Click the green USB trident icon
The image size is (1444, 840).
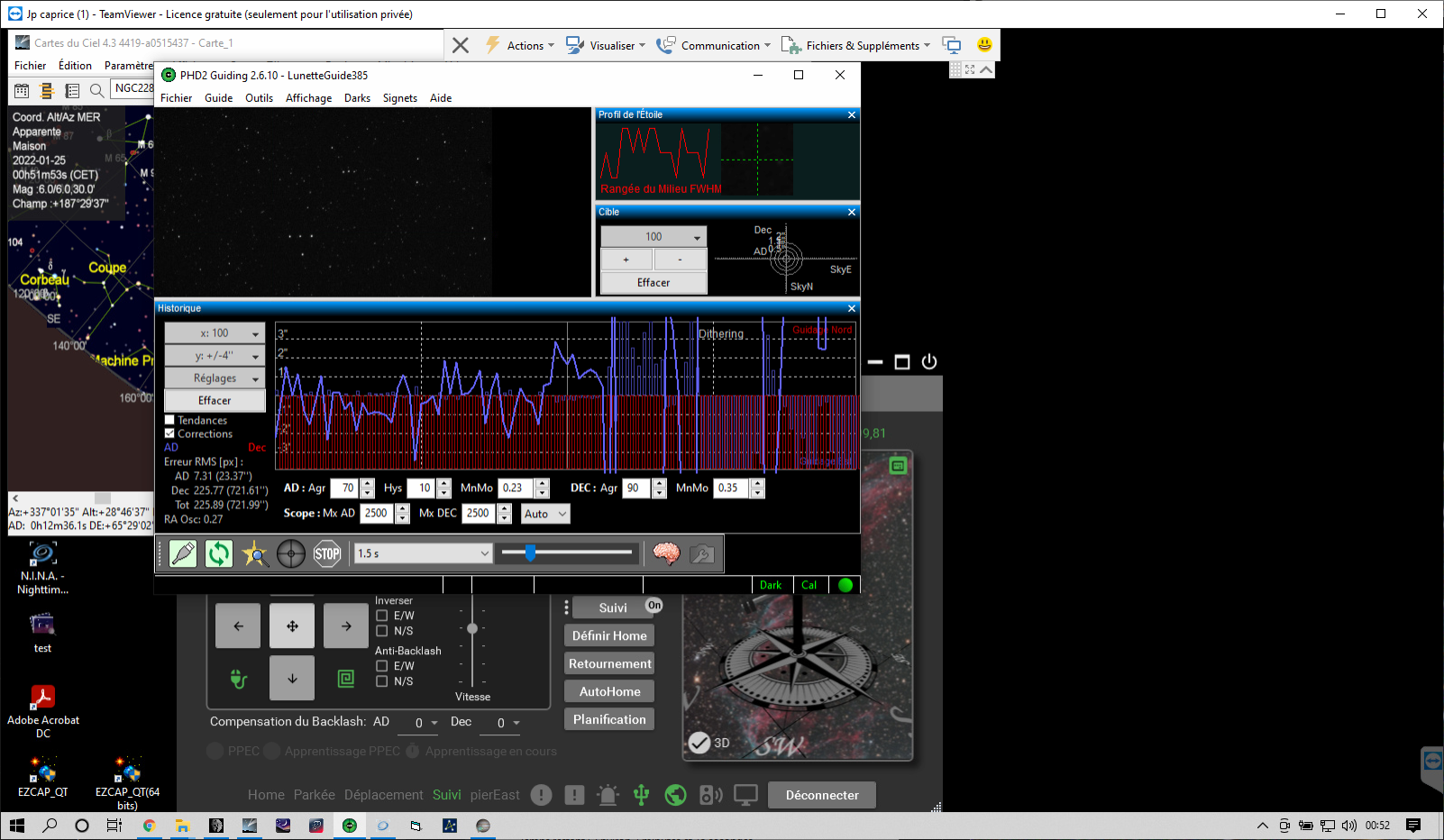click(x=641, y=795)
